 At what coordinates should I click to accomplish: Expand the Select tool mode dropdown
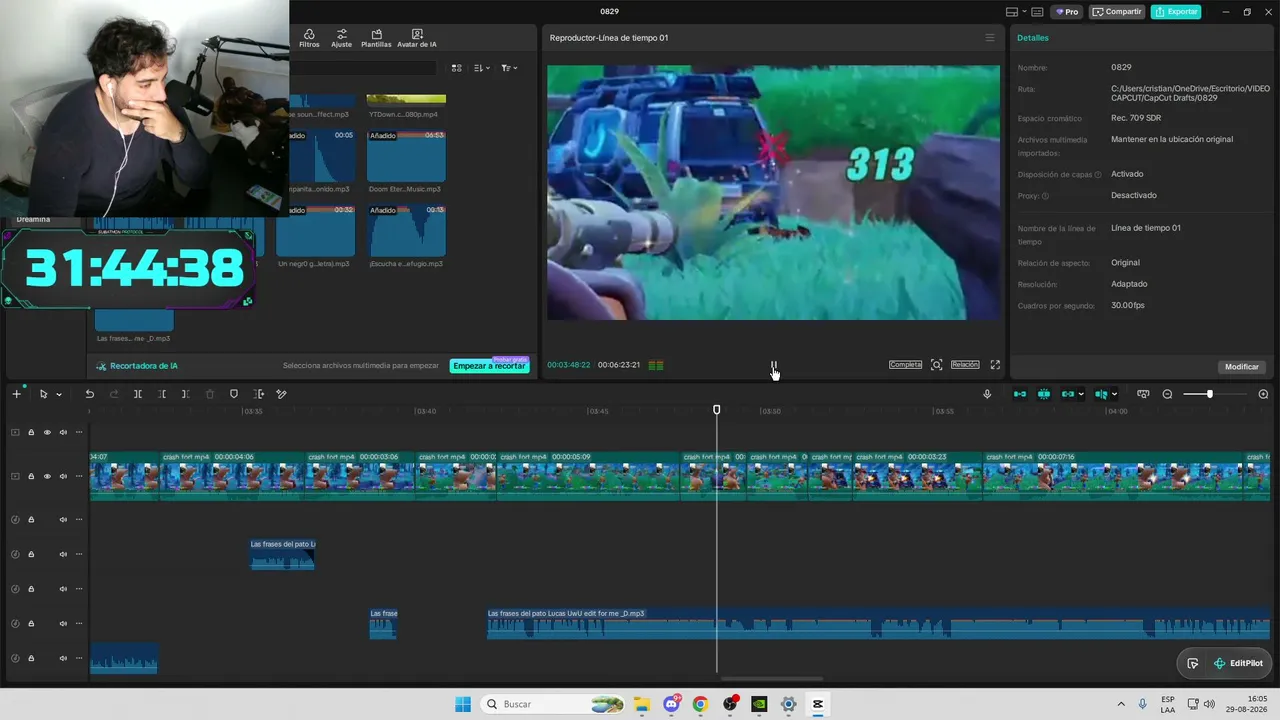point(58,394)
